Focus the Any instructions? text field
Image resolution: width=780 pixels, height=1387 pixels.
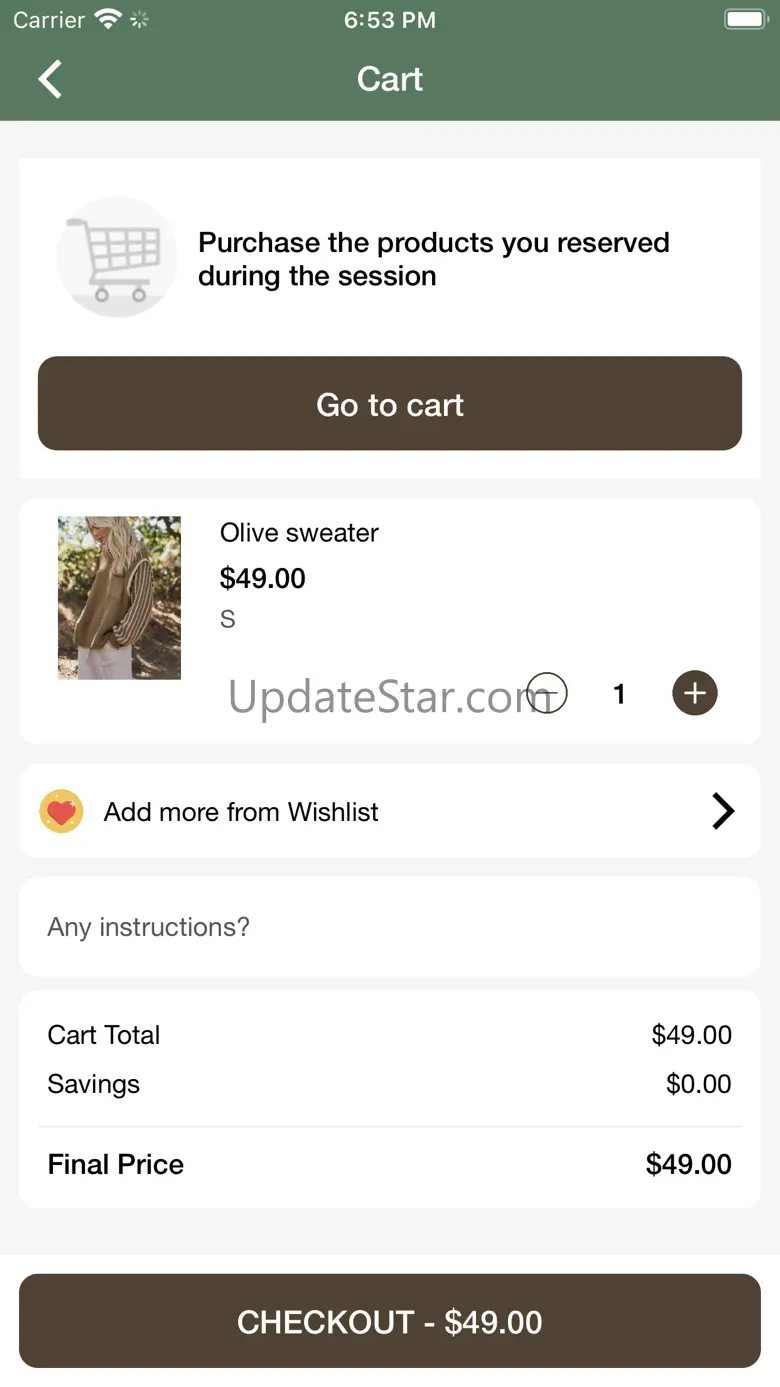[390, 927]
